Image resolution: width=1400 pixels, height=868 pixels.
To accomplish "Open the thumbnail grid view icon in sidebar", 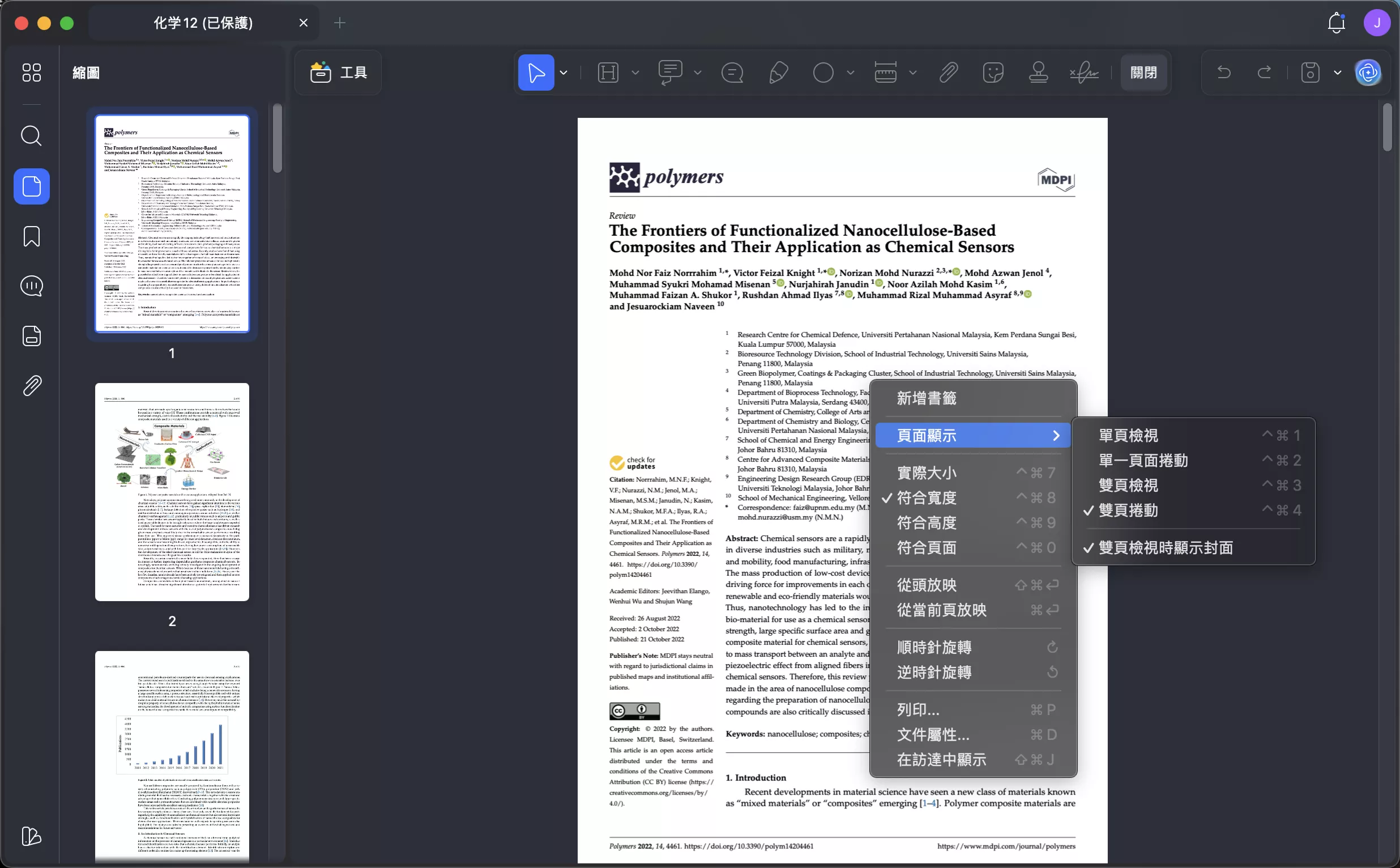I will pos(31,73).
